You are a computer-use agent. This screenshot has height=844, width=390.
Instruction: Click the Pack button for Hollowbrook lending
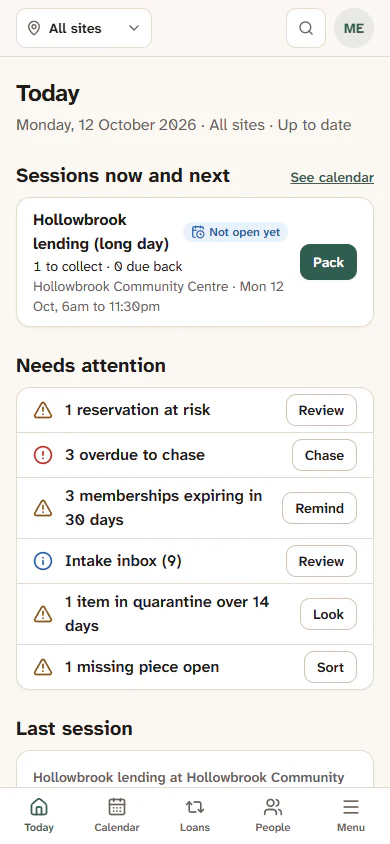pyautogui.click(x=328, y=262)
